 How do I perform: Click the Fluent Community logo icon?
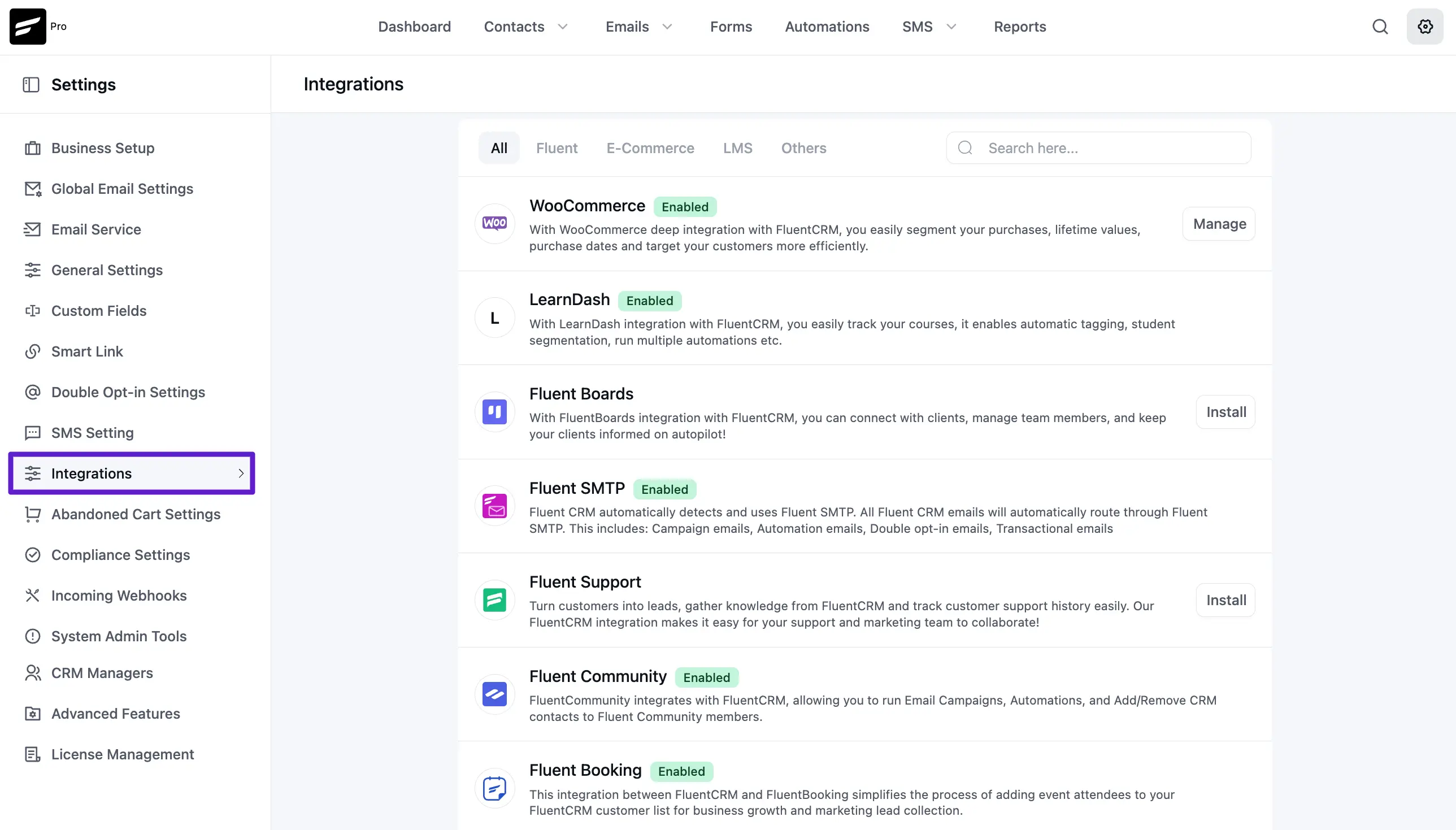tap(494, 694)
